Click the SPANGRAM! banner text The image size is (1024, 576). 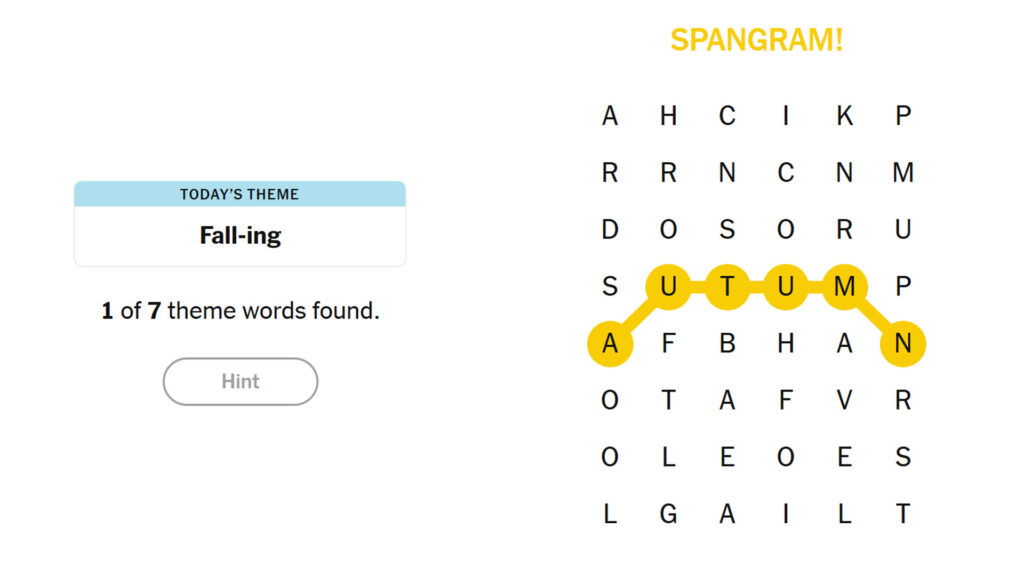click(757, 41)
